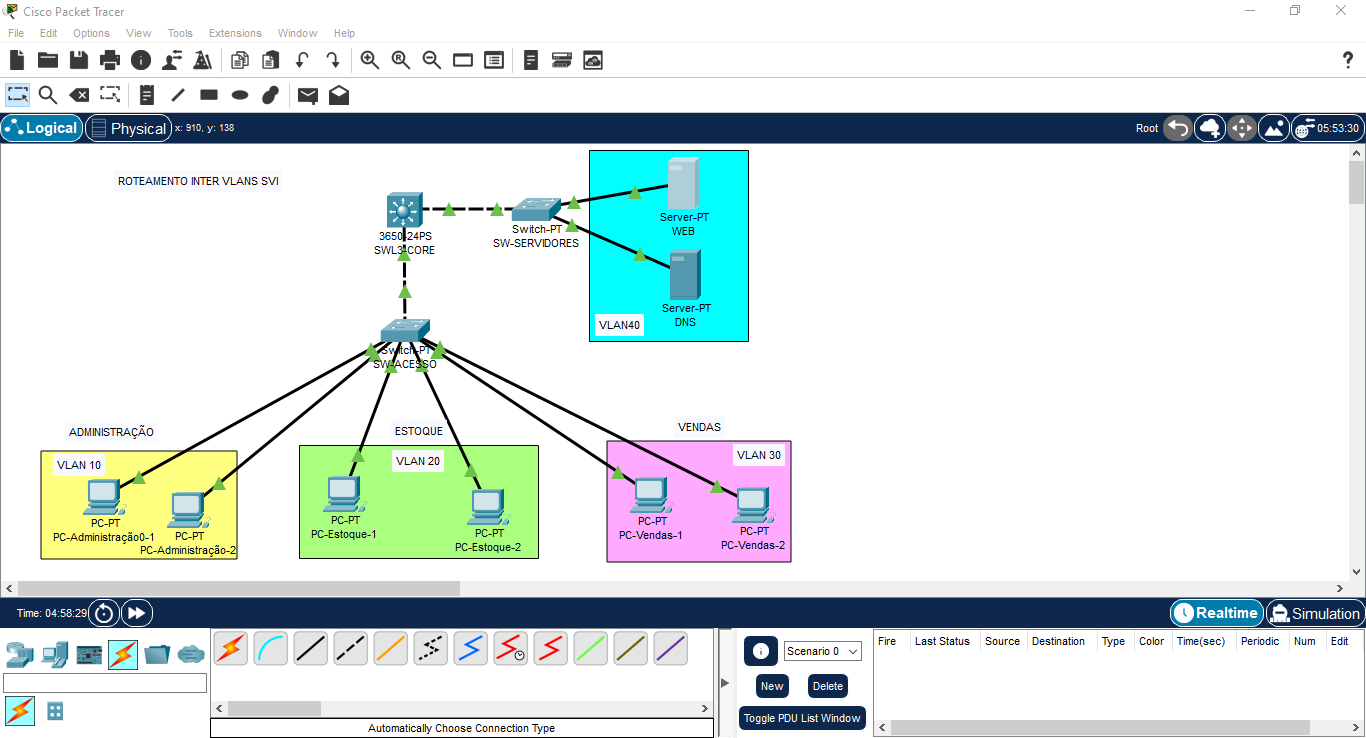Reset the zoom level with the R magnifier
Screen dimensions: 1366x738
point(401,60)
